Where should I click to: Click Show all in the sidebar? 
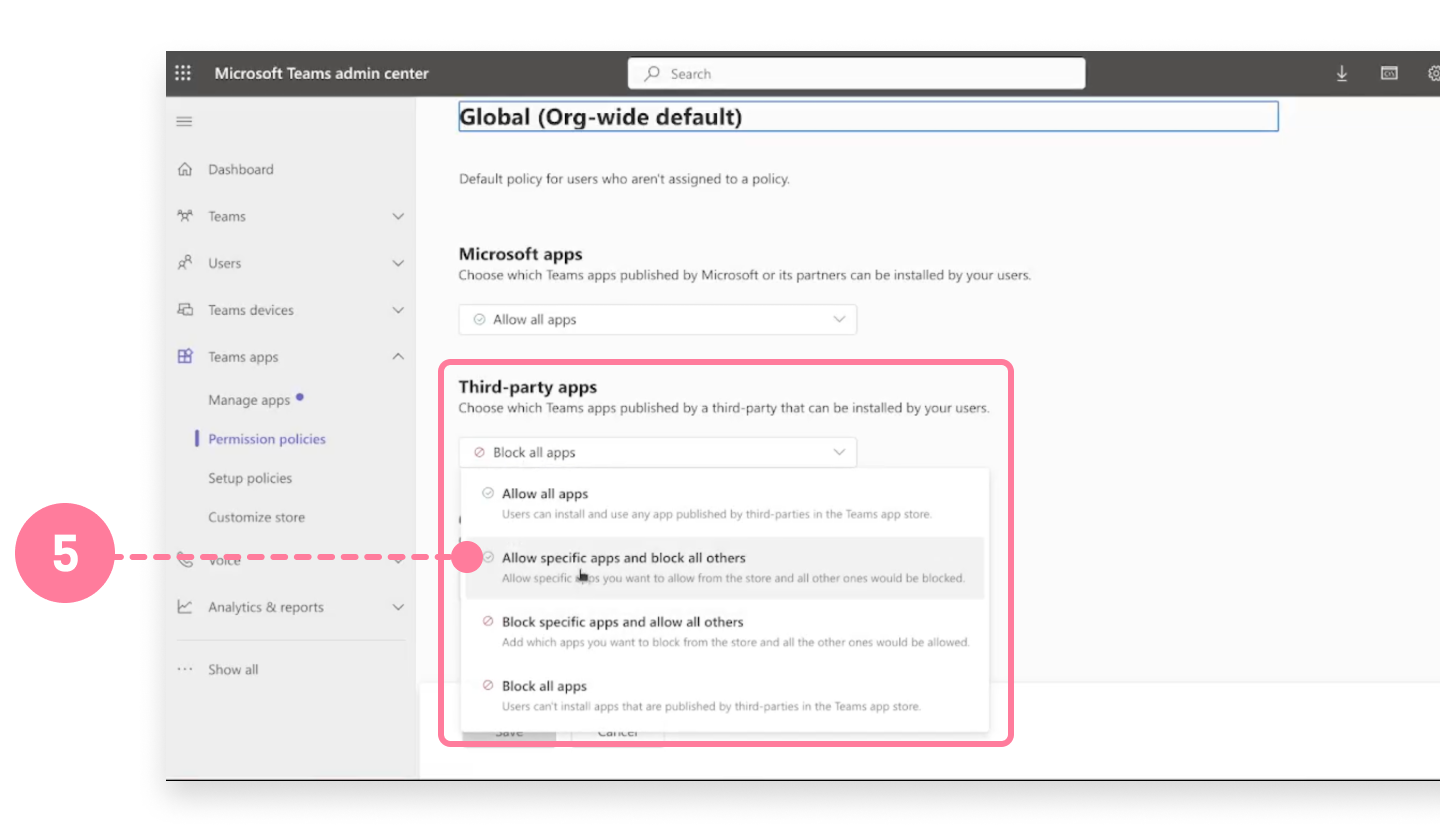tap(233, 670)
